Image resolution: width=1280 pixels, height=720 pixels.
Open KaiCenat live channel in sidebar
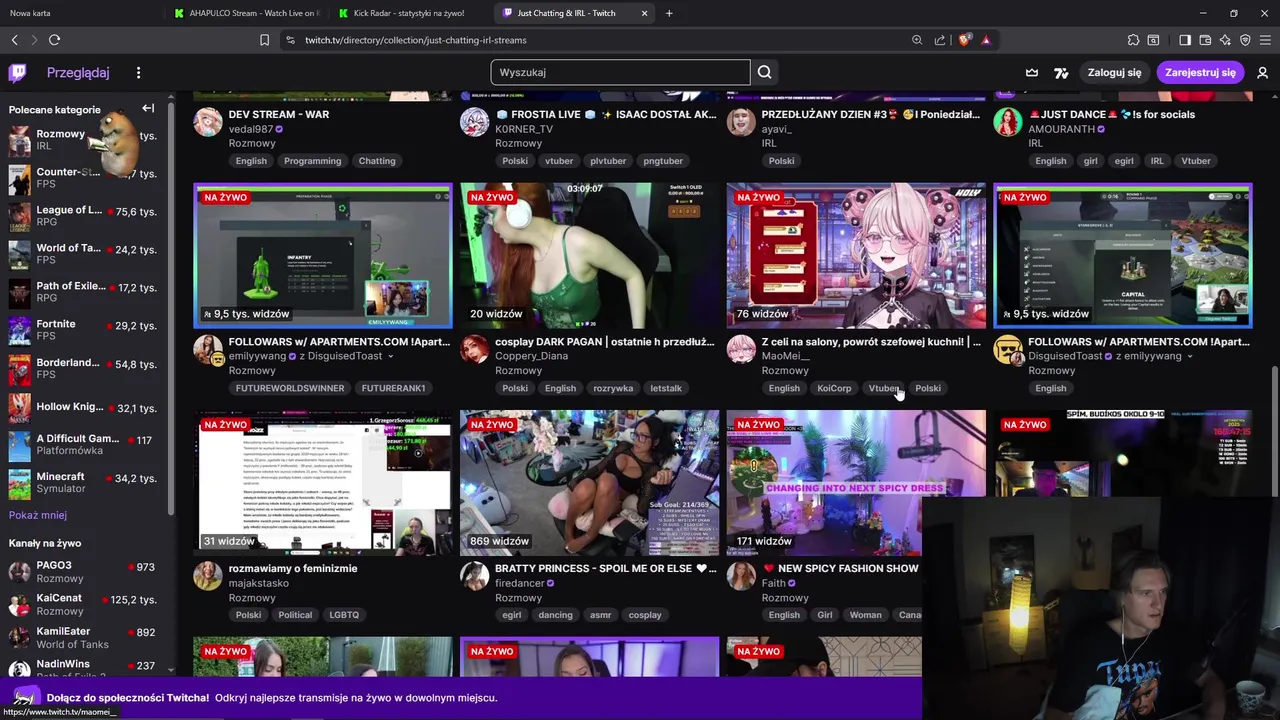83,604
